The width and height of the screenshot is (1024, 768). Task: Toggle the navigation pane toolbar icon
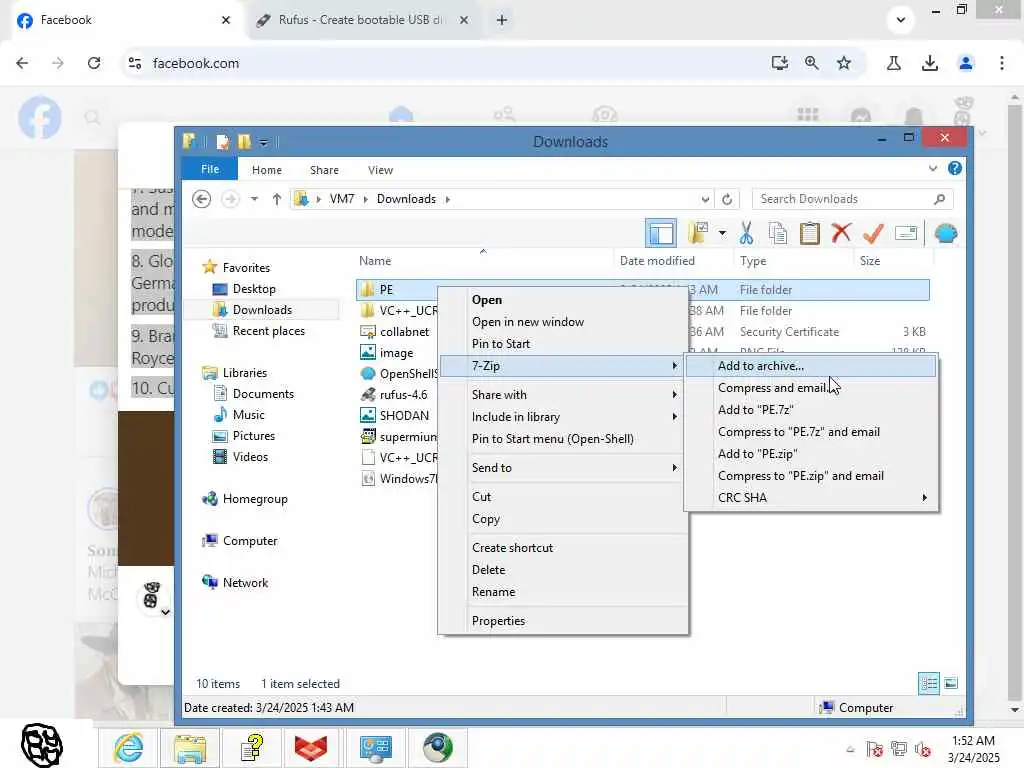pos(660,233)
